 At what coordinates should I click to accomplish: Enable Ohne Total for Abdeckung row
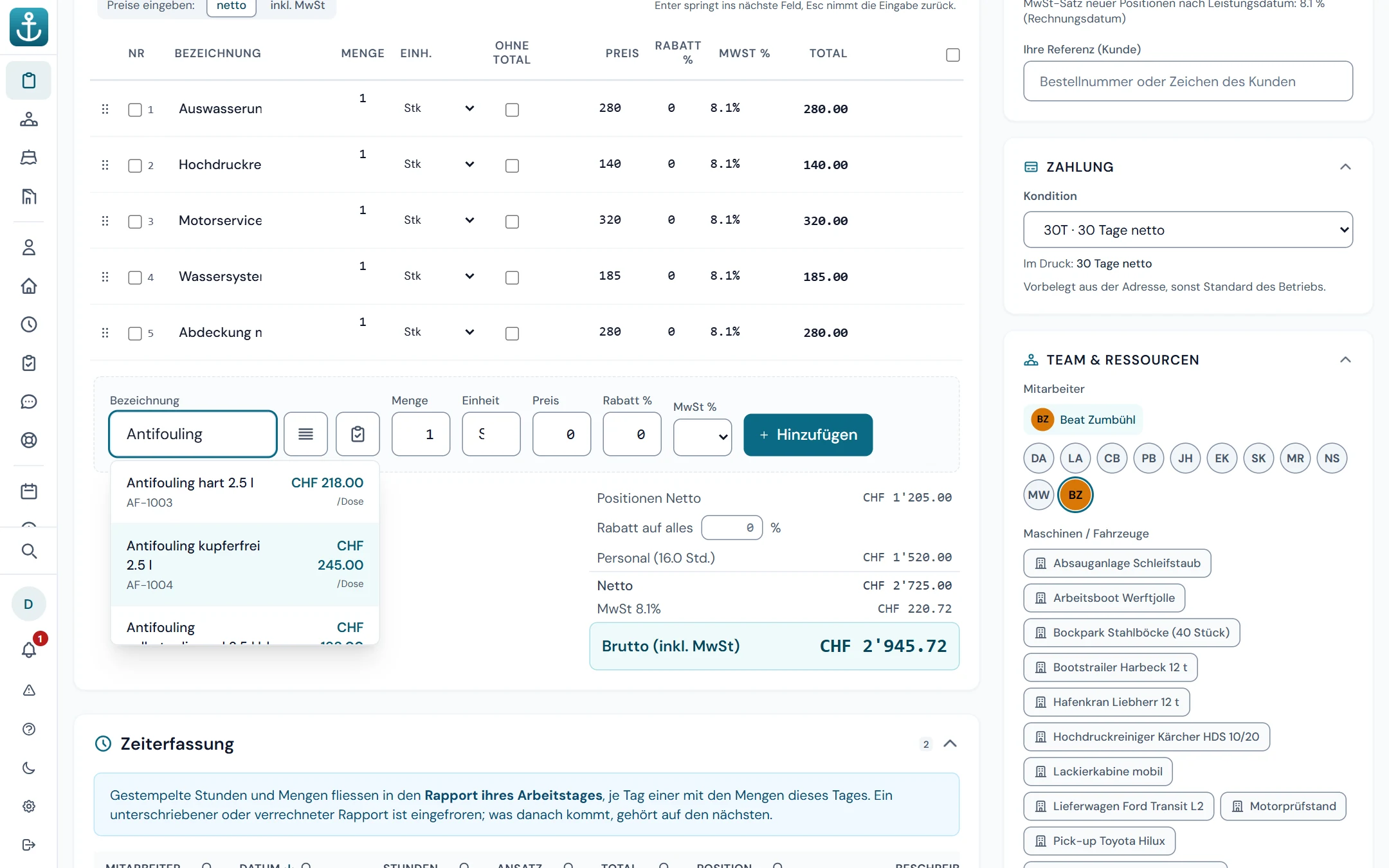point(512,334)
